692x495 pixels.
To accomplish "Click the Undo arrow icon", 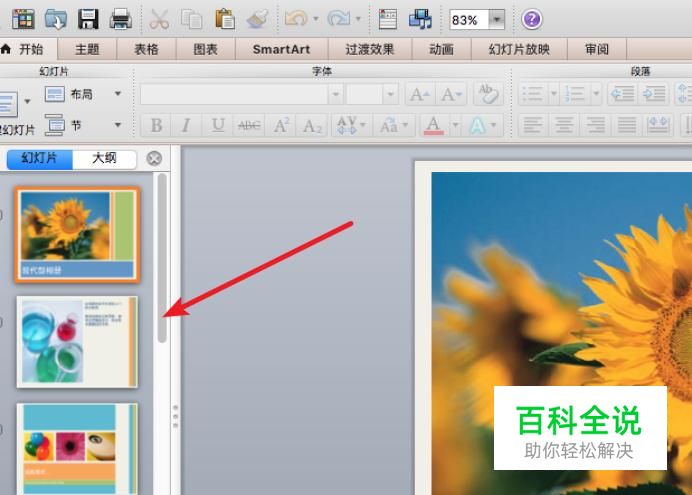I will coord(296,19).
